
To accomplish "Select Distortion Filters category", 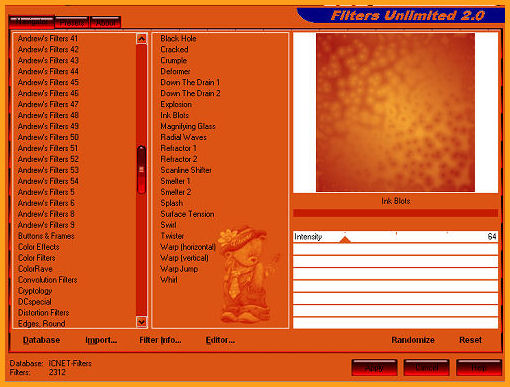I will [x=44, y=313].
